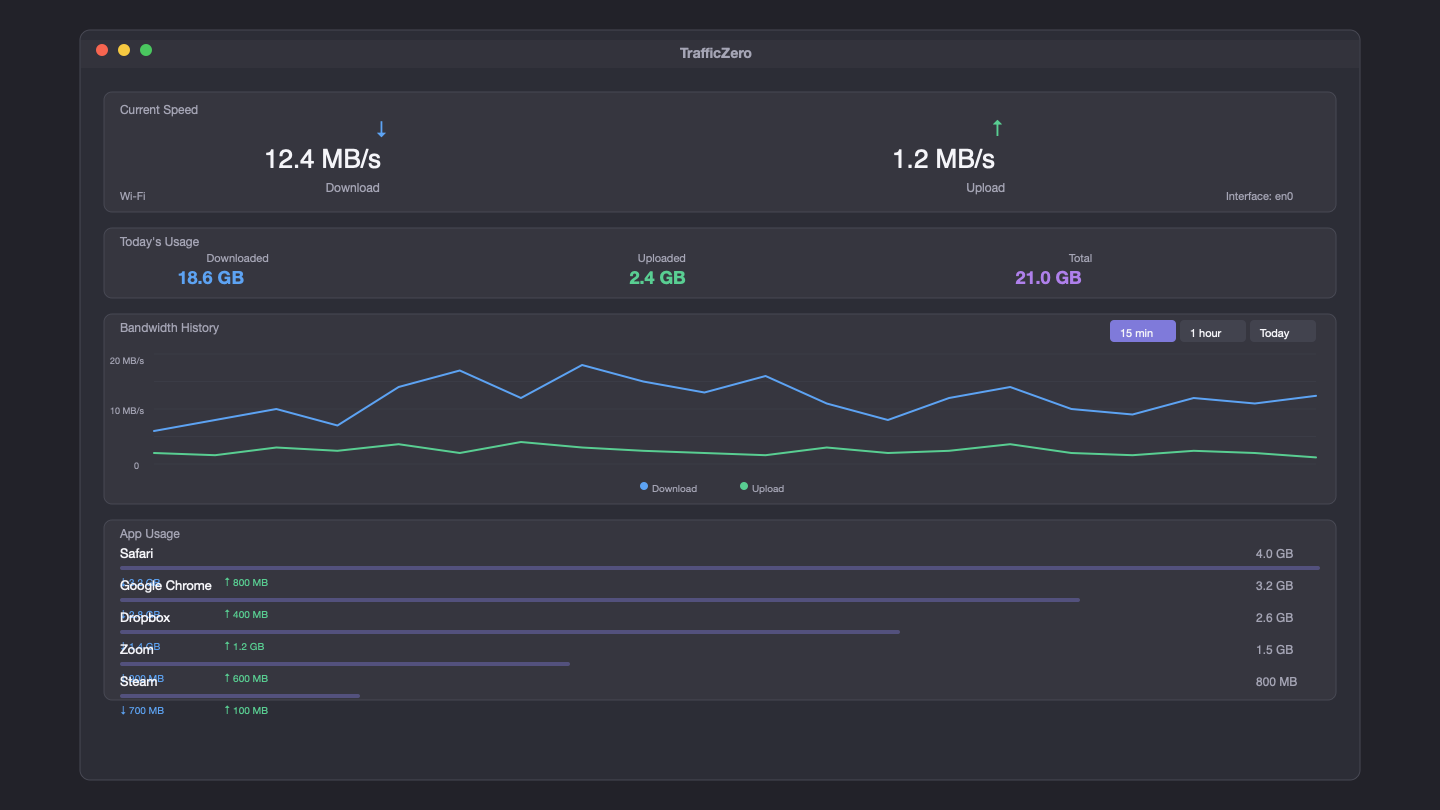Click the 20 MB/s axis label
Viewport: 1440px width, 810px height.
pyautogui.click(x=127, y=360)
